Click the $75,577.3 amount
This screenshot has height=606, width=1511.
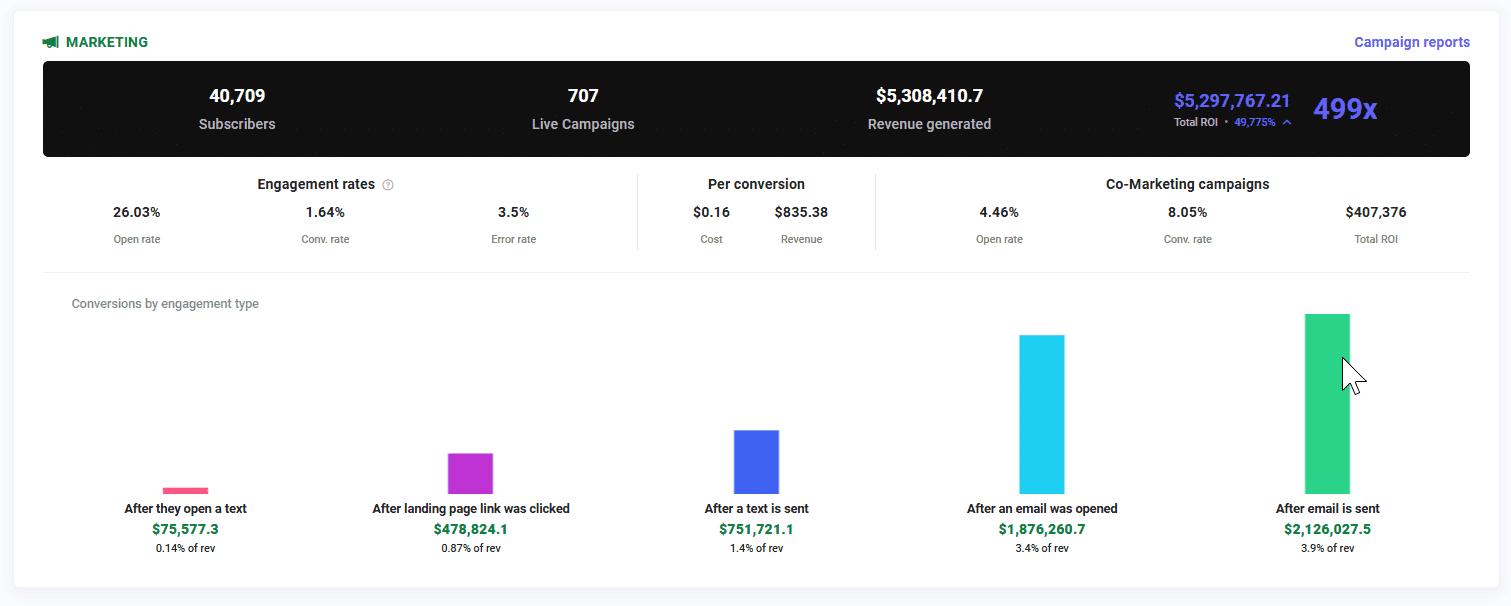click(186, 529)
